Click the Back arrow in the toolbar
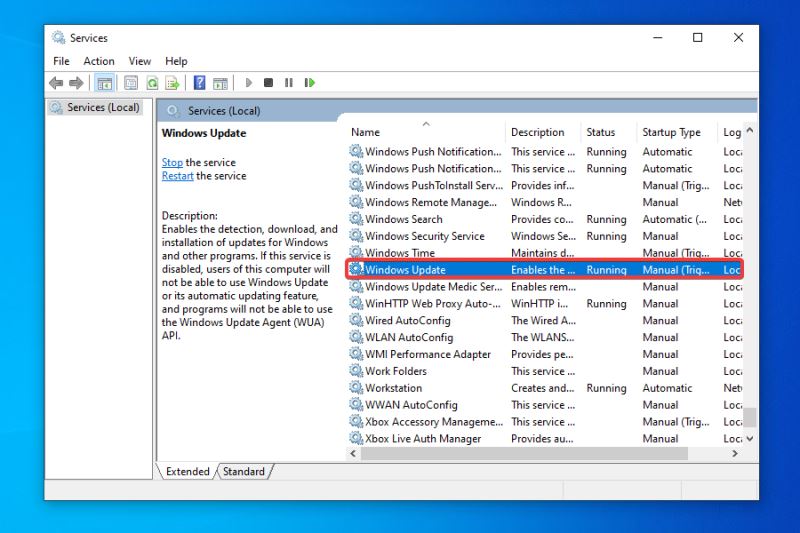800x533 pixels. click(56, 83)
